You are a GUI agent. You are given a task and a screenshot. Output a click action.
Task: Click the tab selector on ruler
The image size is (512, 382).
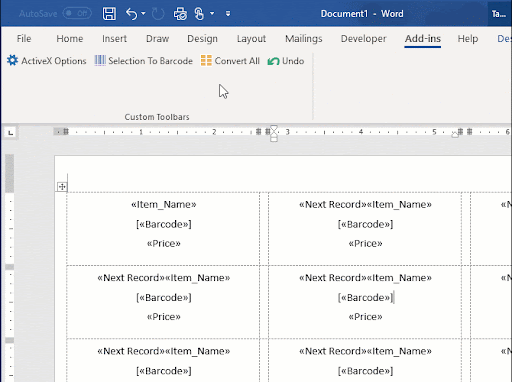10,133
